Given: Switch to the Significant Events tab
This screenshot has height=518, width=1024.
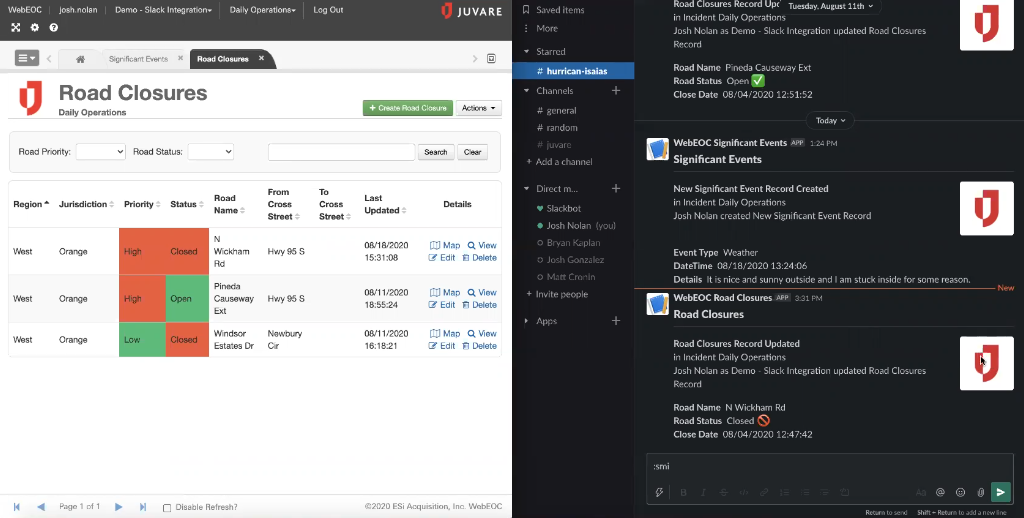Looking at the screenshot, I should [138, 59].
